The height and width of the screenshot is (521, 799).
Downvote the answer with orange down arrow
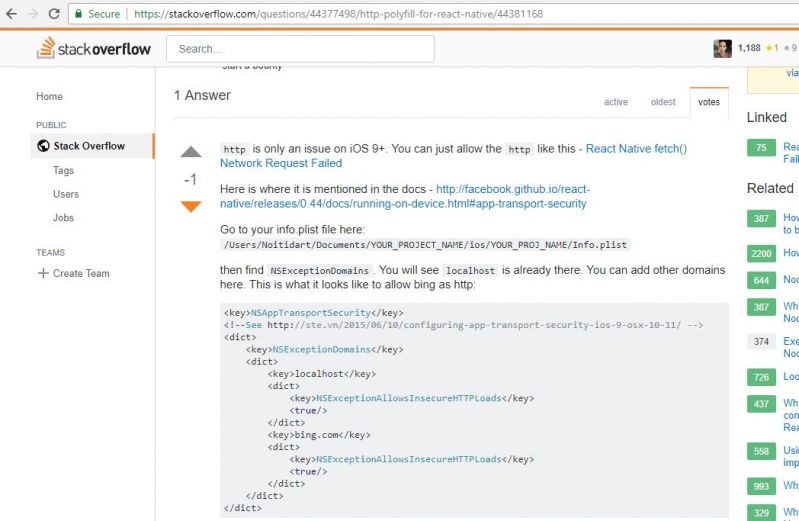click(190, 206)
